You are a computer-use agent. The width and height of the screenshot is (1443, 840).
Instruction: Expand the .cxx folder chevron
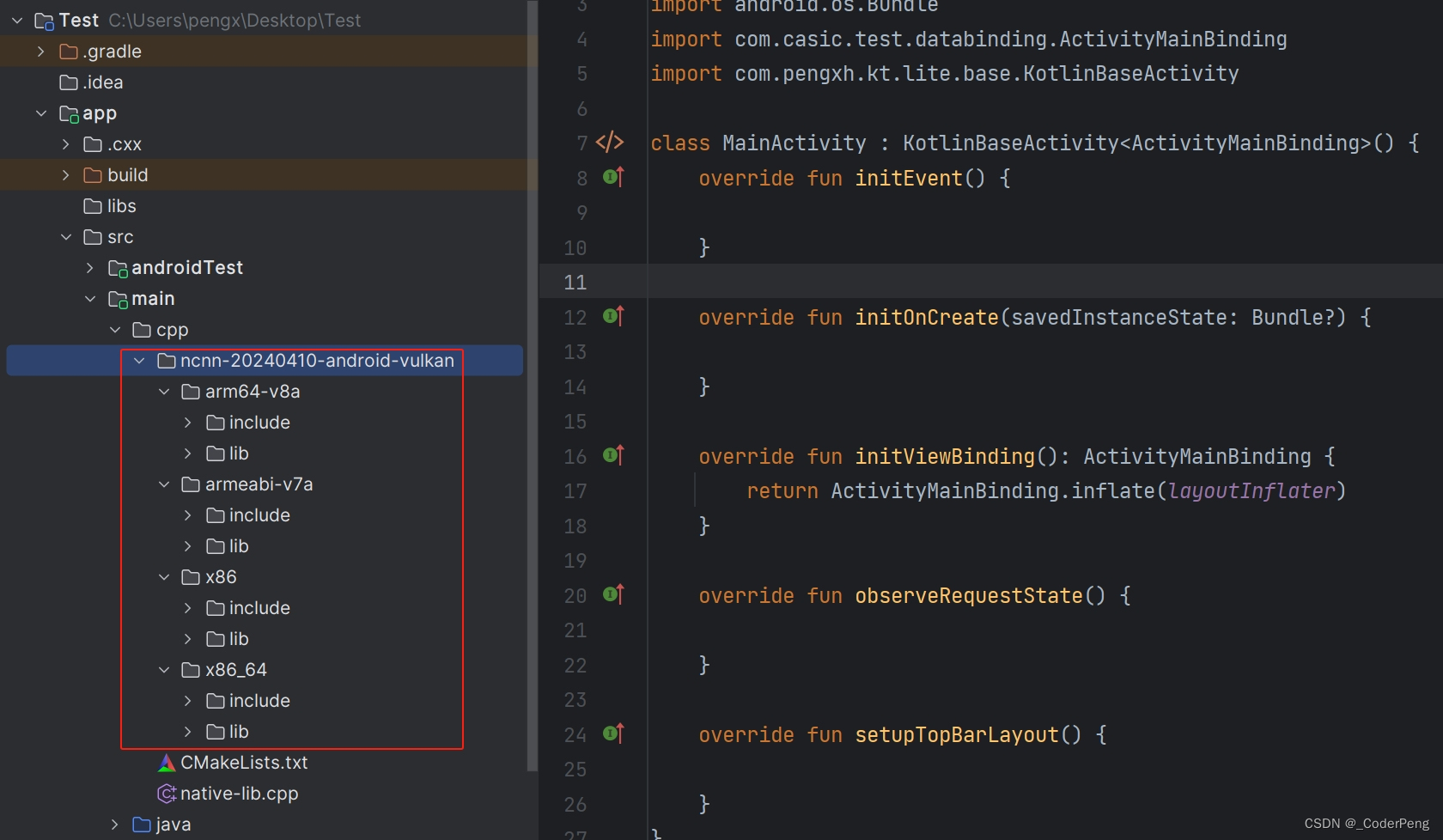point(66,144)
